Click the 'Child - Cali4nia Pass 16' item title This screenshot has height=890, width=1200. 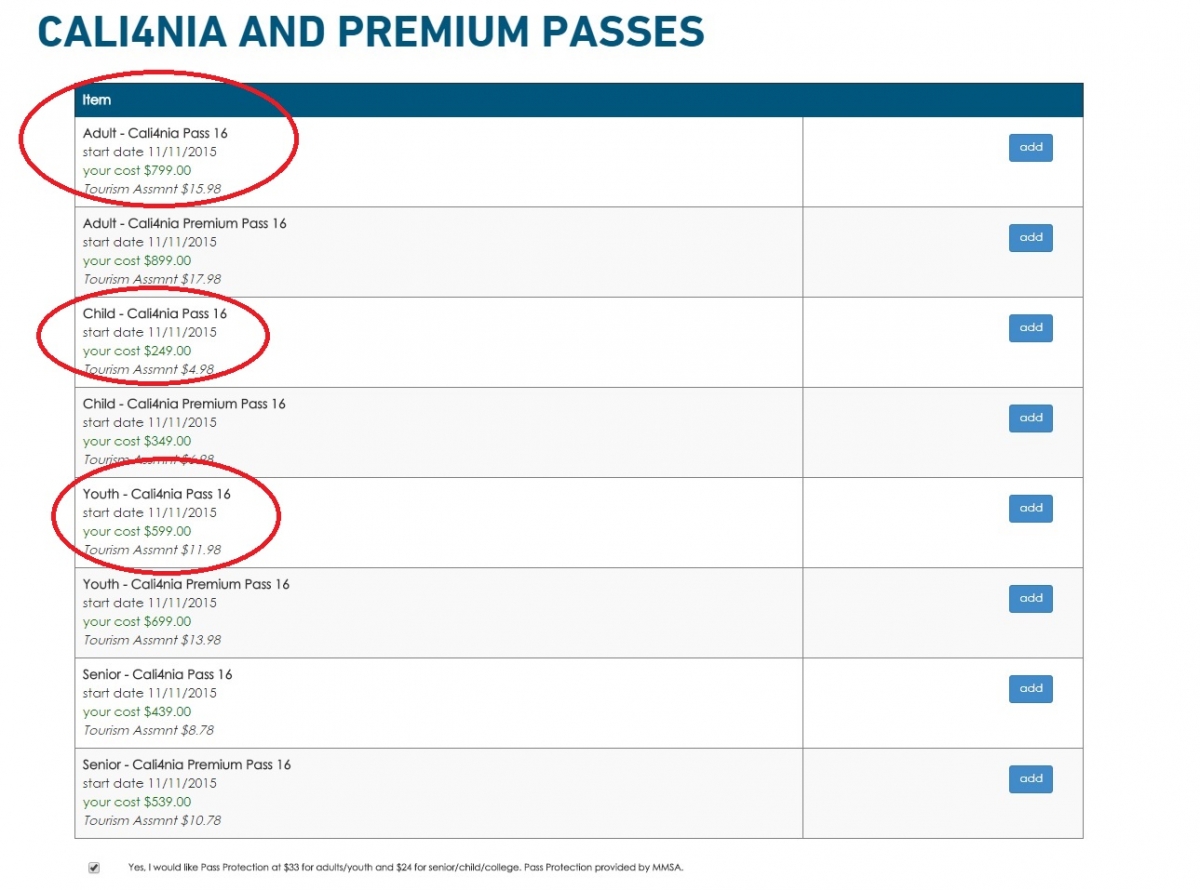click(x=155, y=313)
